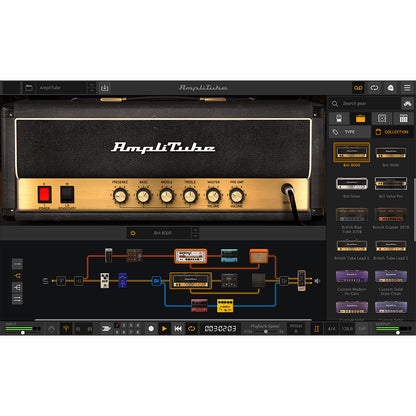Select the white stomp pedal in chain
The width and height of the screenshot is (416, 416).
[x=105, y=280]
